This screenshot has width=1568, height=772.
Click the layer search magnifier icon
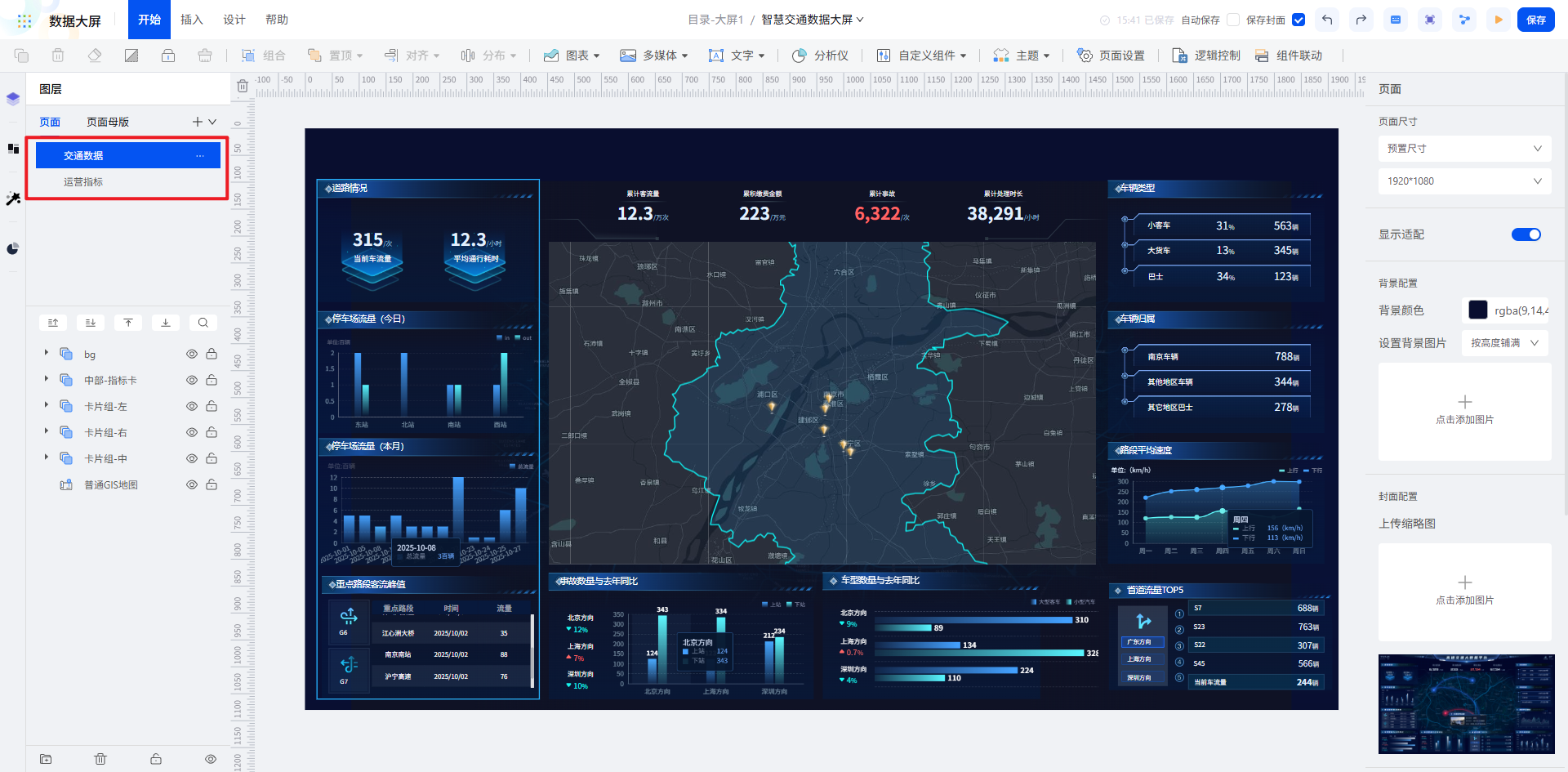(203, 323)
